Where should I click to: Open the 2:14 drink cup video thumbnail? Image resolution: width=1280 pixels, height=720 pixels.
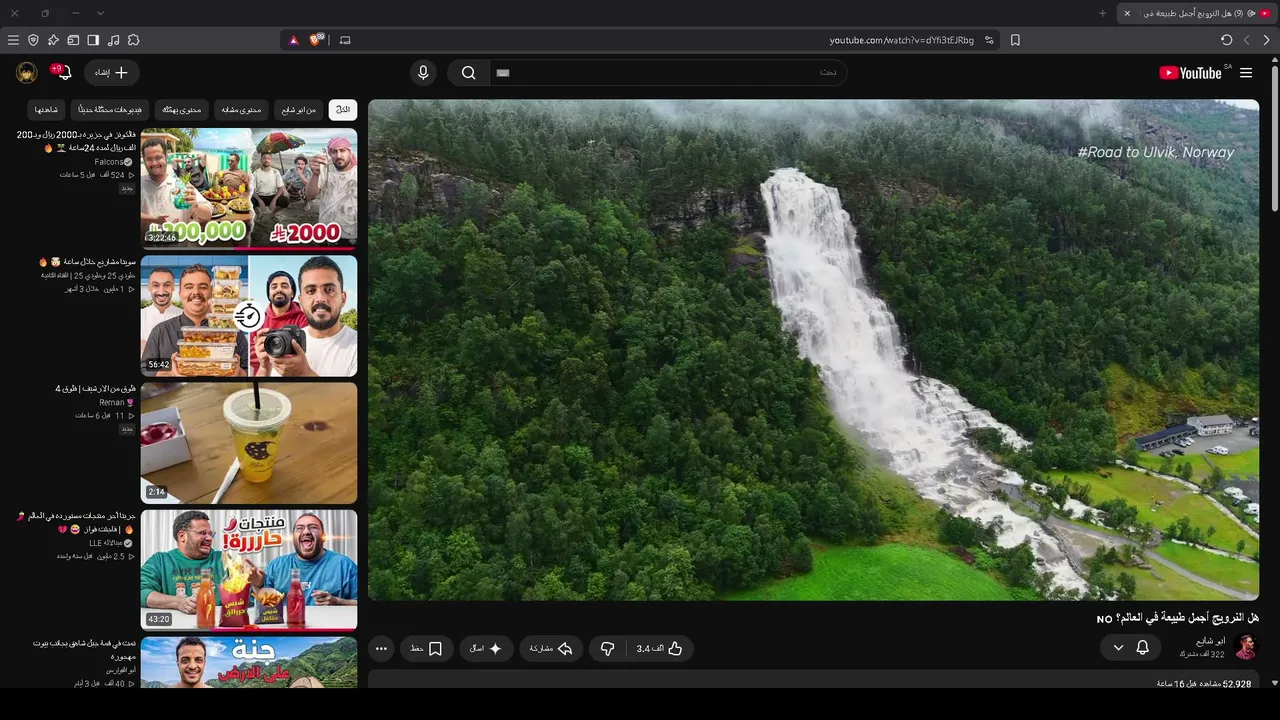[249, 443]
